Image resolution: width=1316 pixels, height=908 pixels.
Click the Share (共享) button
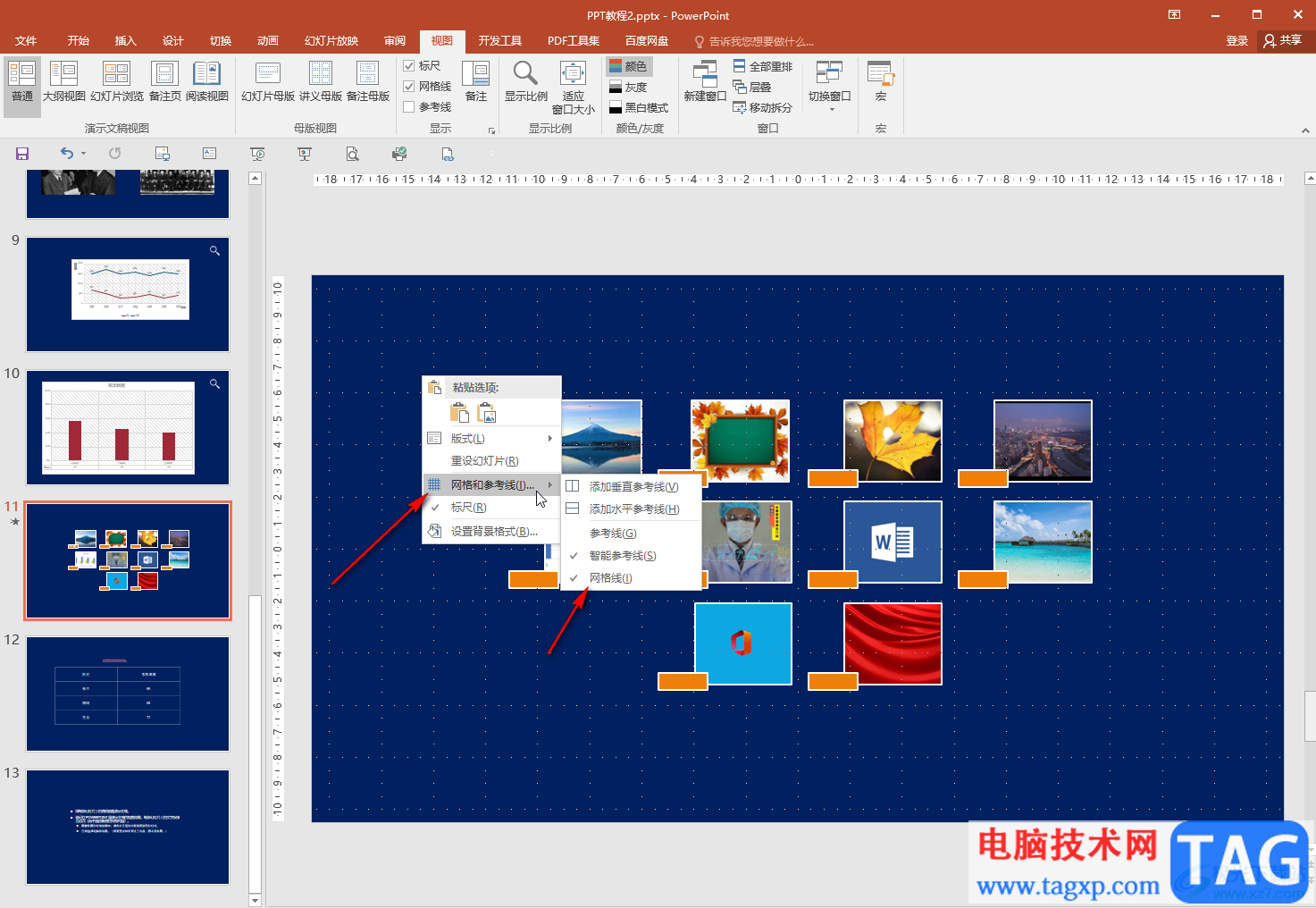coord(1283,41)
